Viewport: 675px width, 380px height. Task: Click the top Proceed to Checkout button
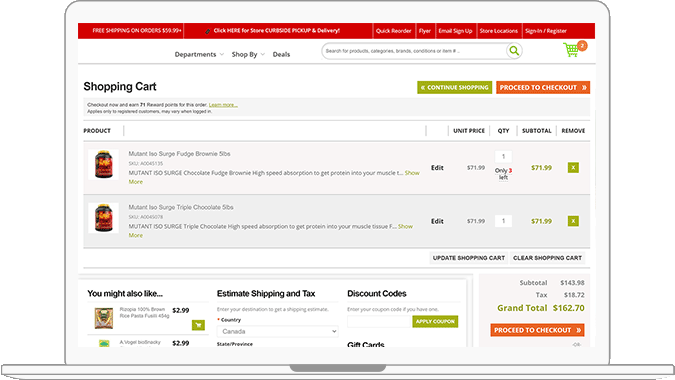point(543,87)
